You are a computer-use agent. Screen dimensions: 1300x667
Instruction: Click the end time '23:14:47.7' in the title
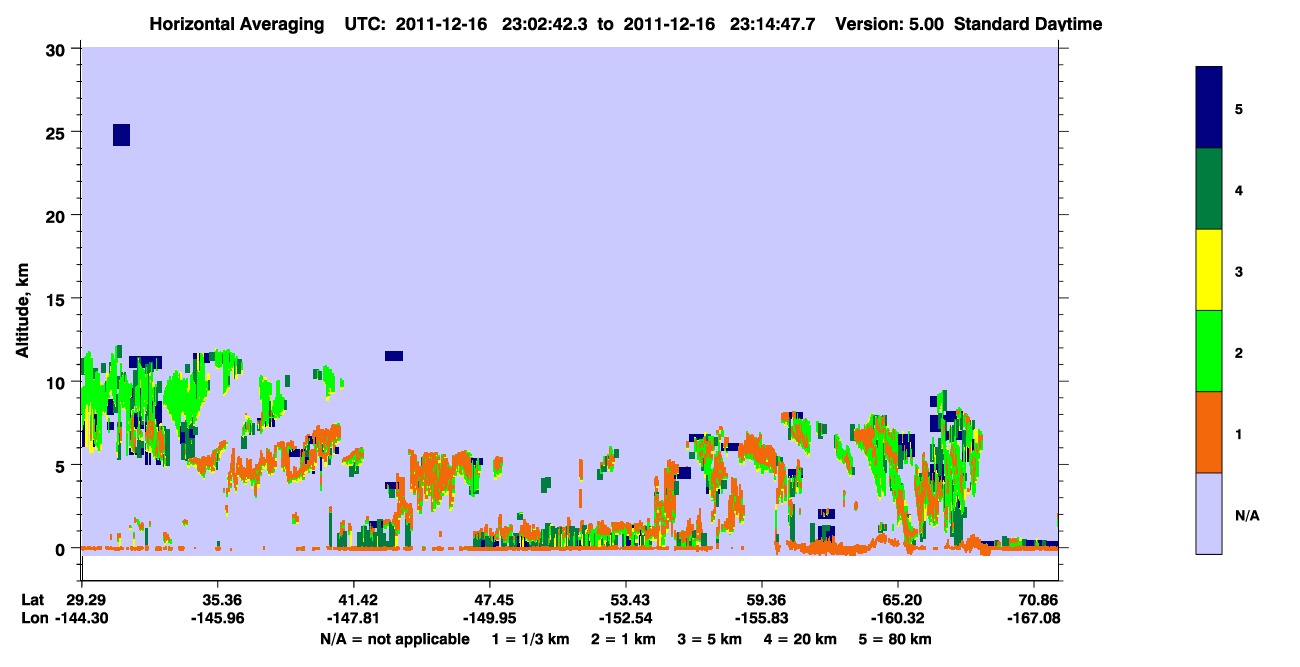pyautogui.click(x=774, y=24)
